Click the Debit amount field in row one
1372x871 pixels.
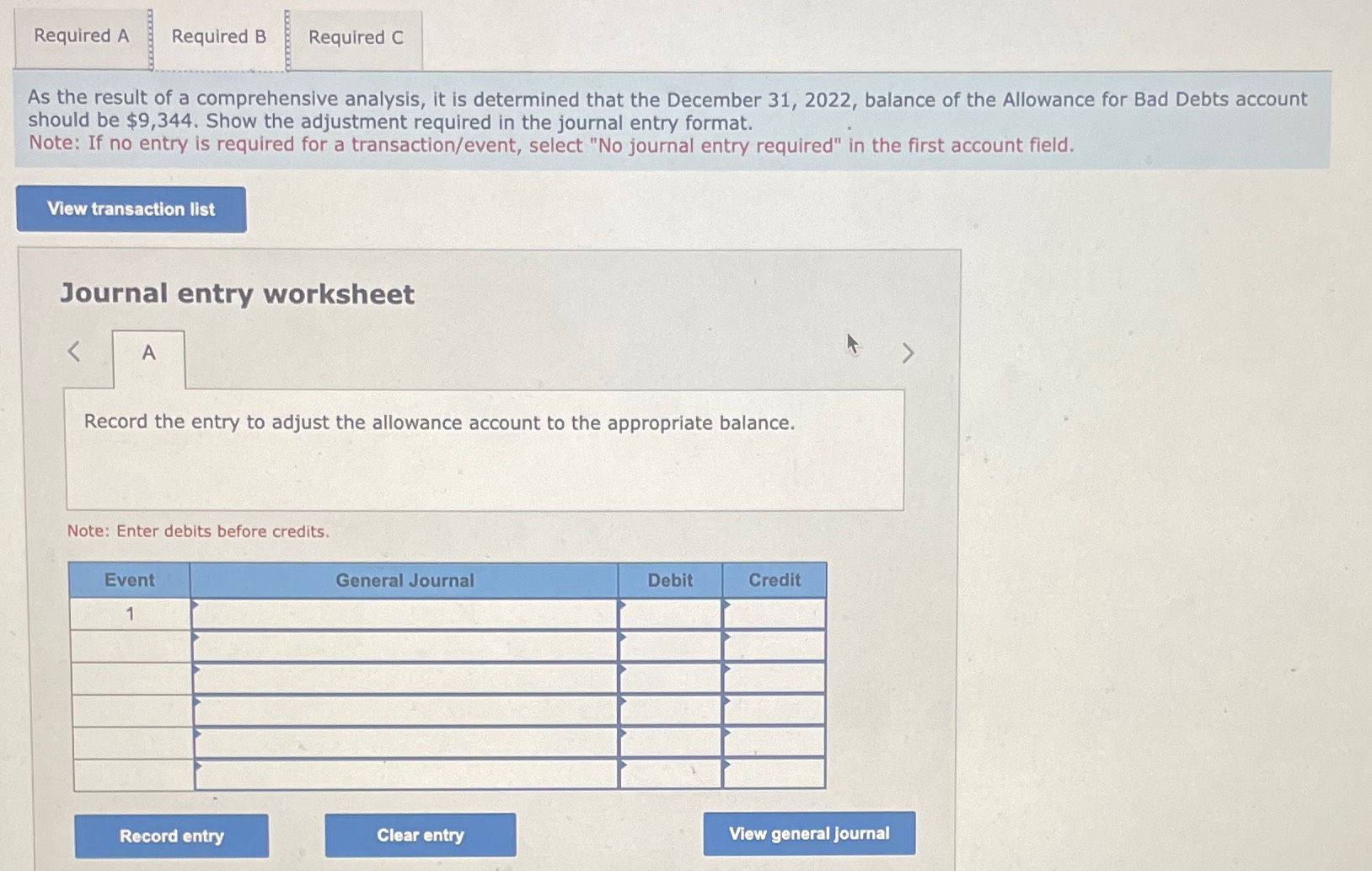click(673, 614)
